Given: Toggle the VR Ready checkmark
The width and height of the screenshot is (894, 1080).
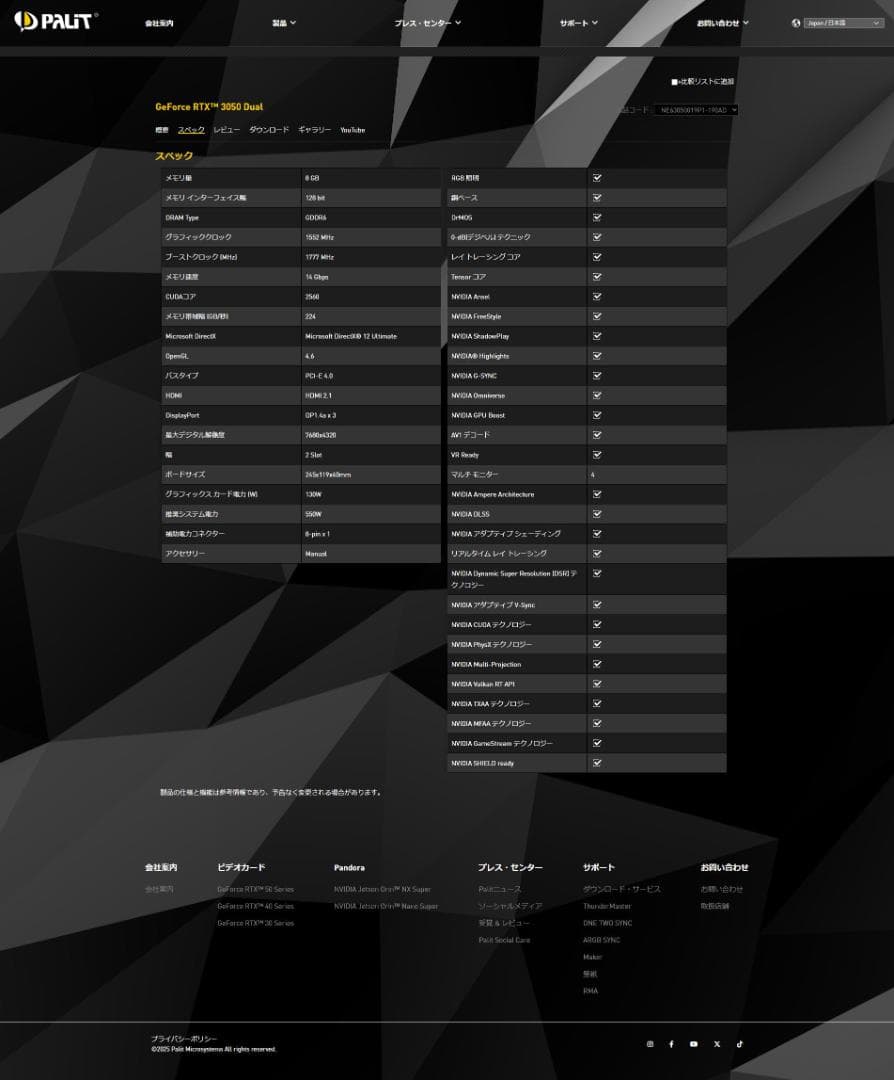Looking at the screenshot, I should point(597,454).
